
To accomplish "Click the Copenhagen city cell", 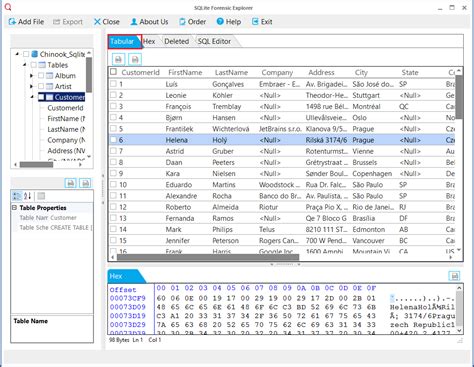I will (x=372, y=173).
